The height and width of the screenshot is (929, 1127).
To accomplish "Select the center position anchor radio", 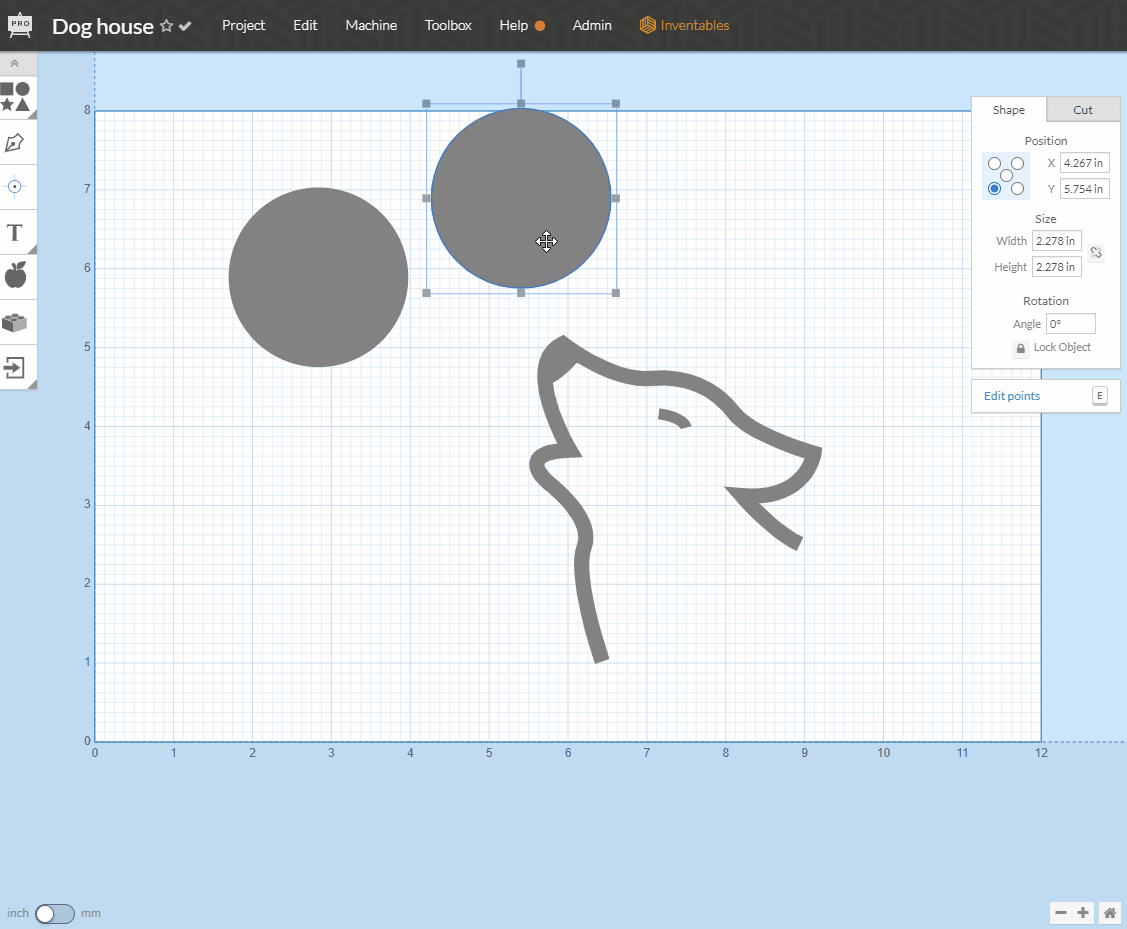I will 1006,176.
